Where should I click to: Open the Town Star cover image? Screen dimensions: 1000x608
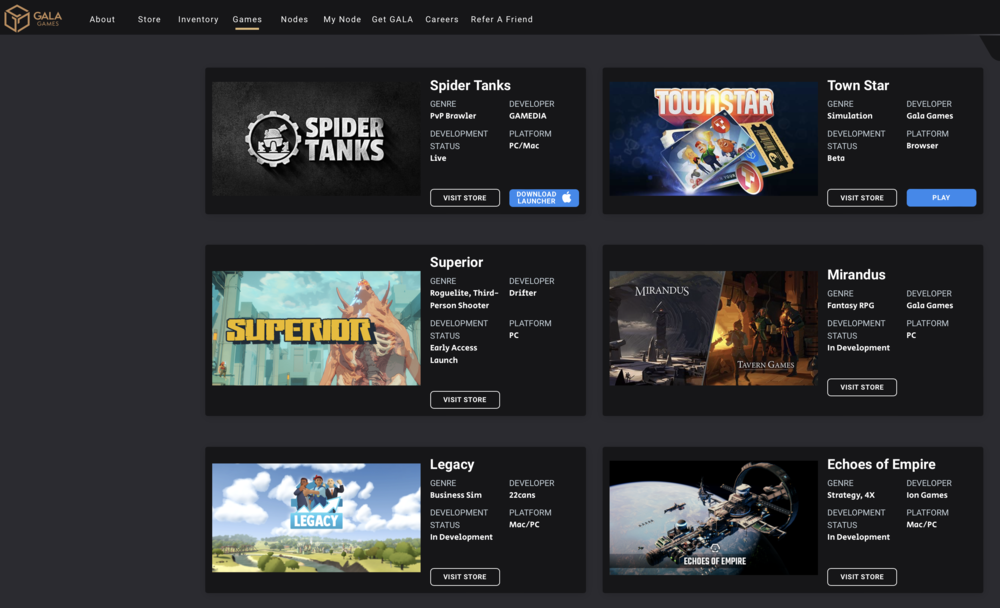pyautogui.click(x=714, y=138)
